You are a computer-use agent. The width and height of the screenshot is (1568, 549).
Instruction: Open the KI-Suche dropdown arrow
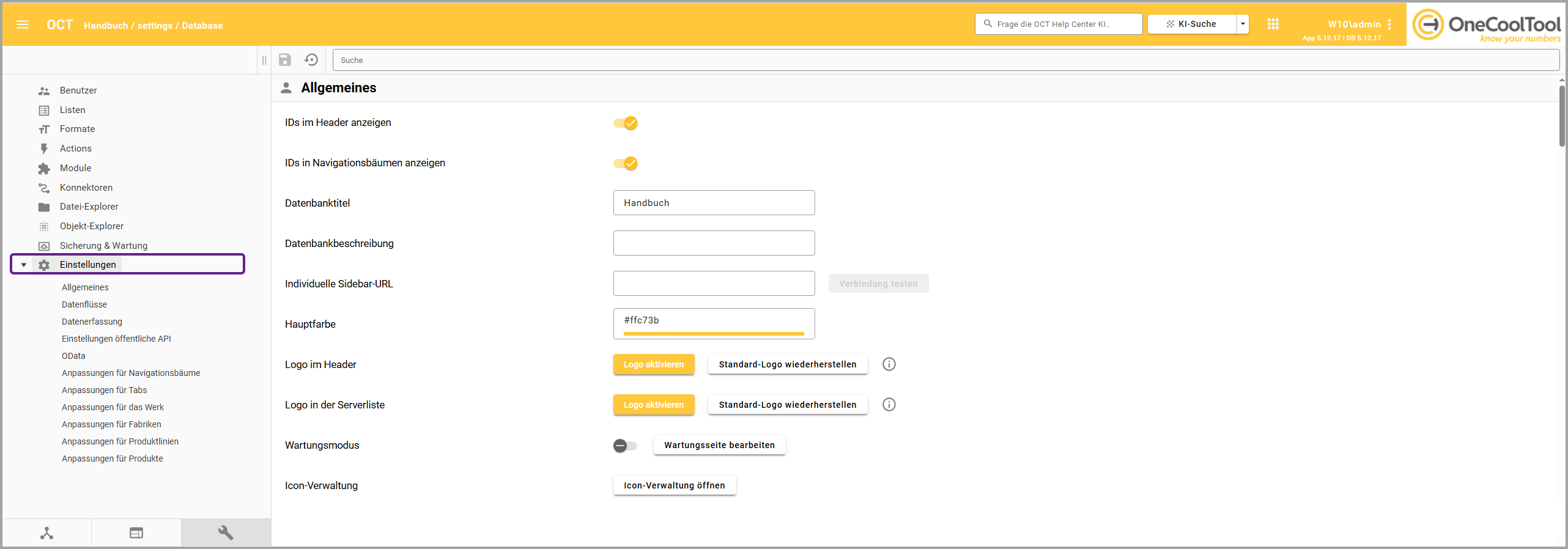coord(1243,24)
